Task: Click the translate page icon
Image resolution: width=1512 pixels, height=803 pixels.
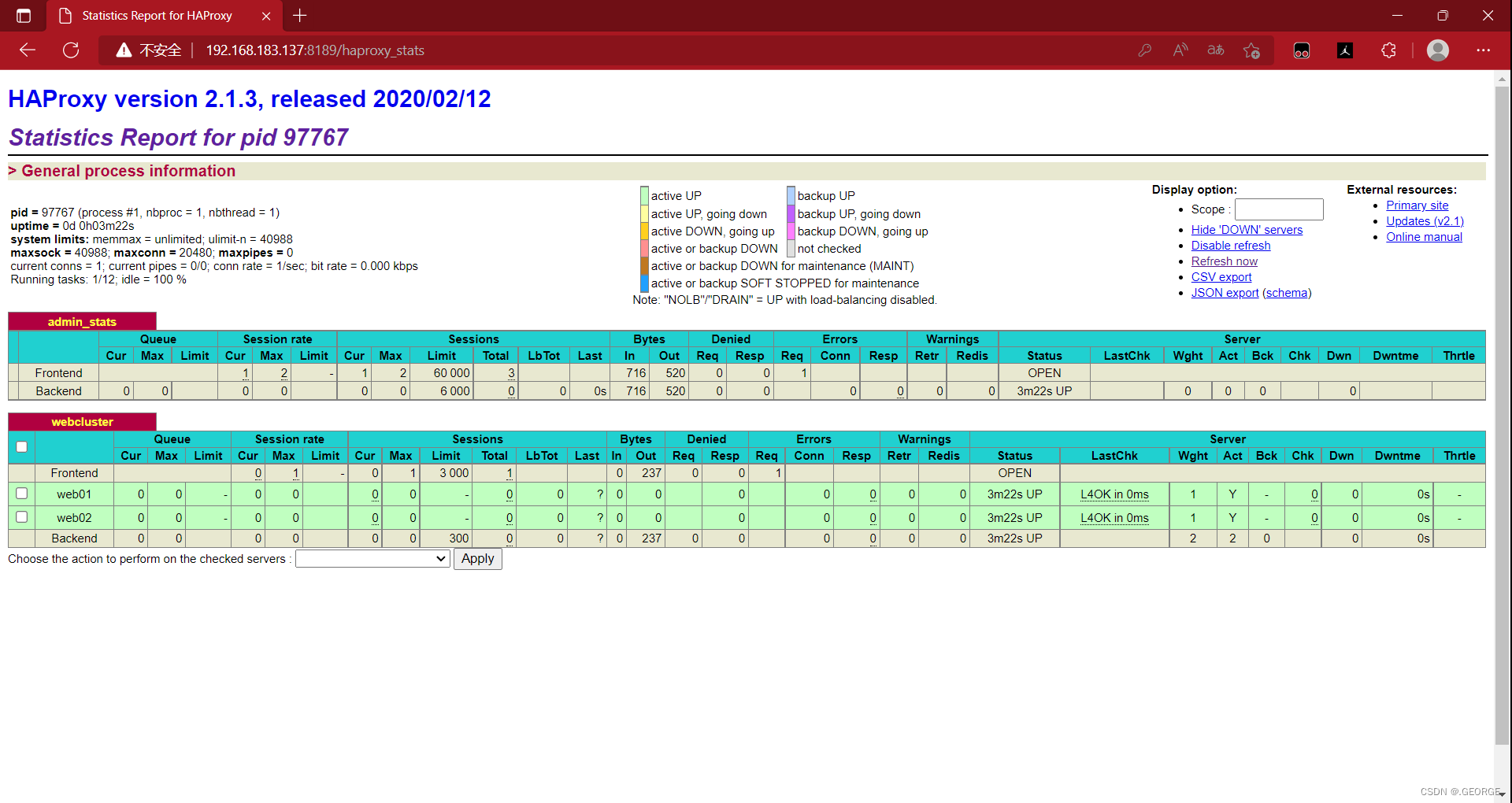Action: tap(1215, 50)
